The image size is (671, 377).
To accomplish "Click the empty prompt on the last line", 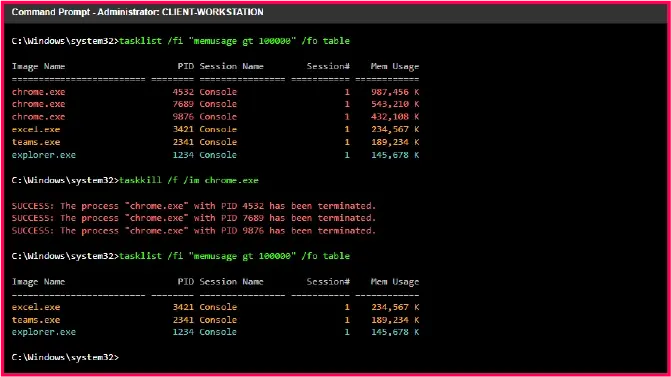I will click(x=65, y=357).
